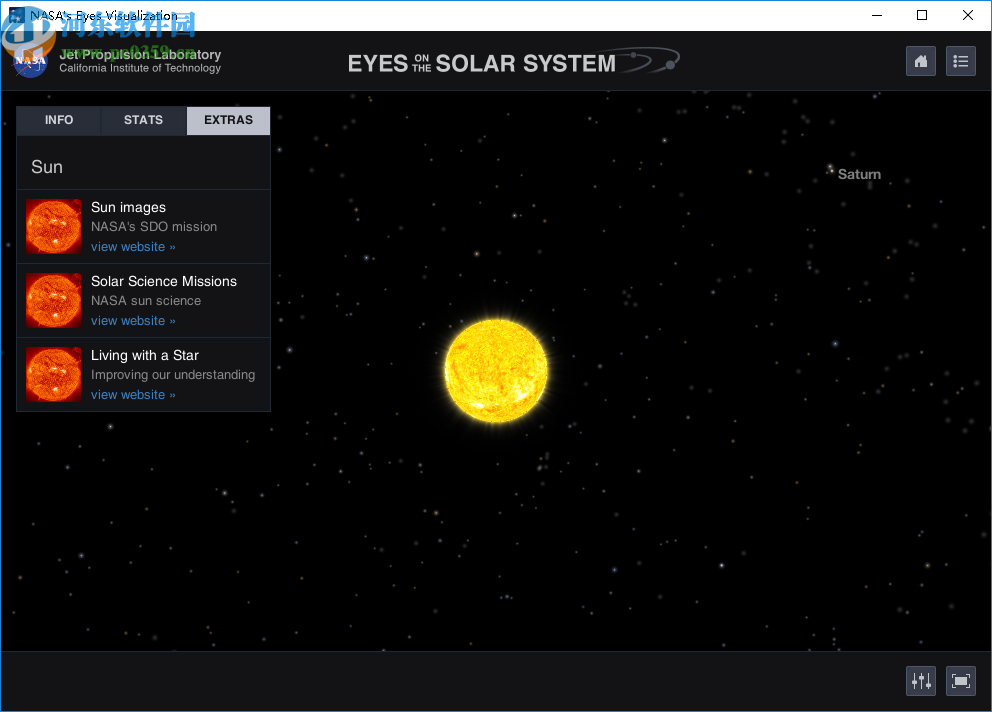The image size is (992, 712).
Task: Open the visual settings sliders icon
Action: click(920, 680)
